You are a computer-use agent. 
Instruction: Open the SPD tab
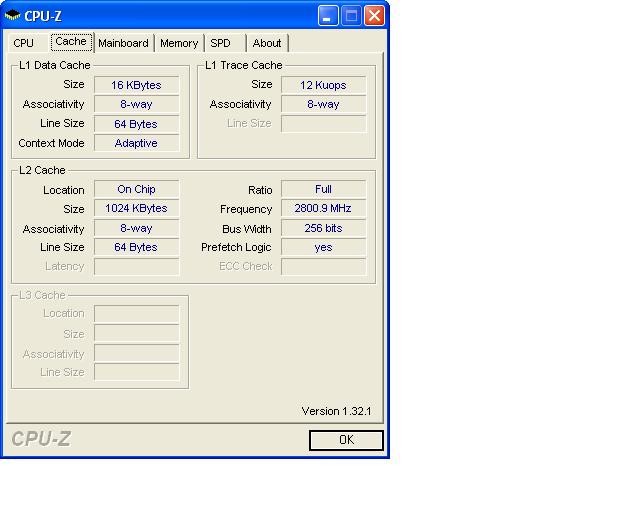click(220, 43)
